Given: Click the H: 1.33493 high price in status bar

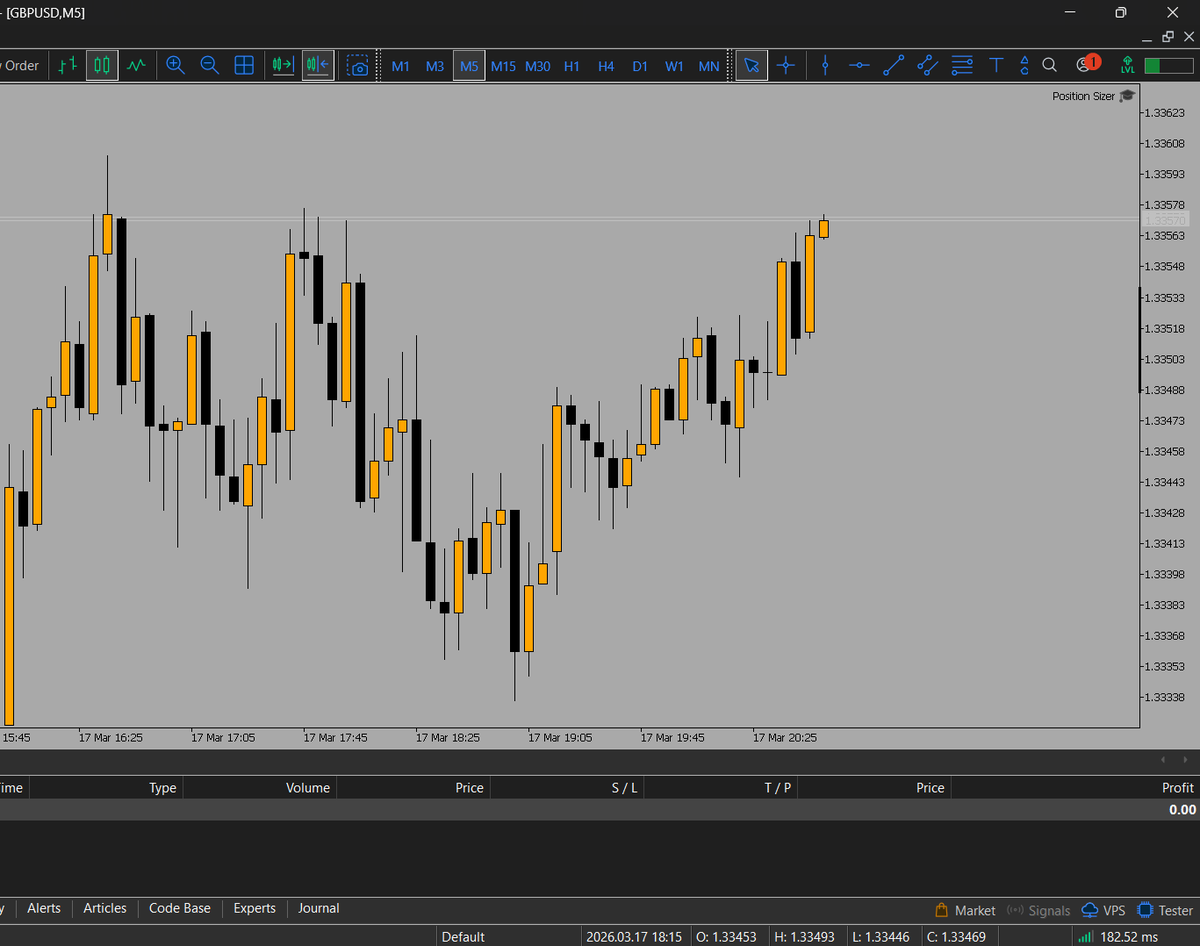Looking at the screenshot, I should tap(803, 937).
